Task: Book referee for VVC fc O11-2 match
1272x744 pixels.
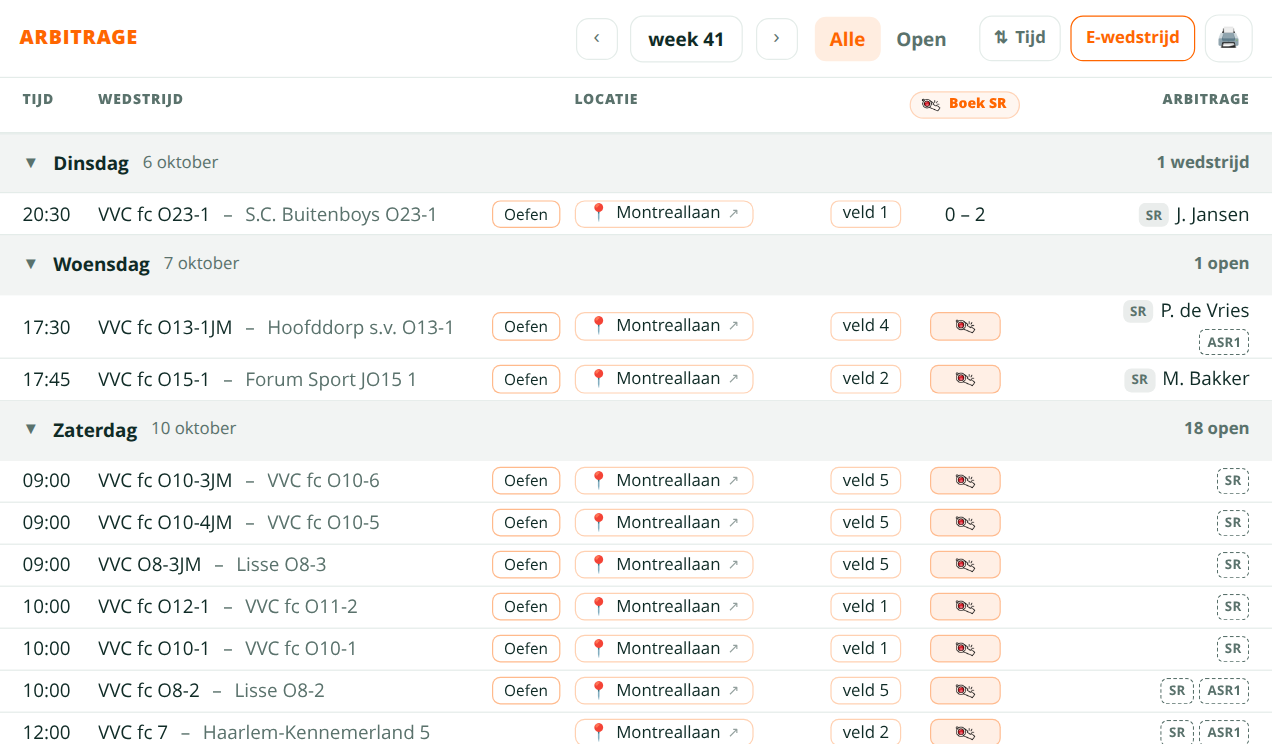Action: 965,606
